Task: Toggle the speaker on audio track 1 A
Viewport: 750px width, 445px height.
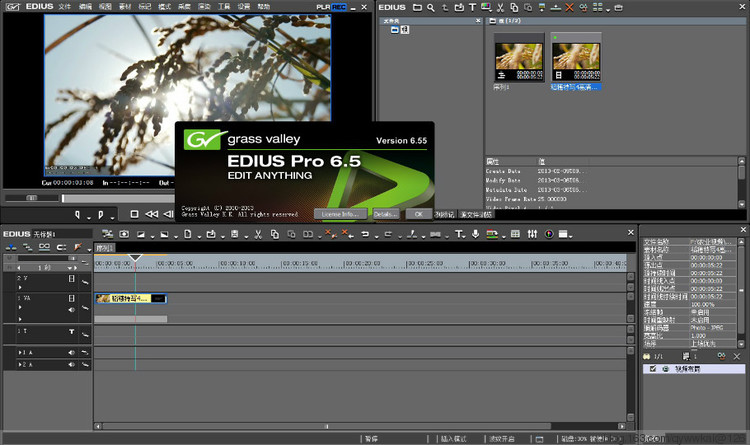Action: (x=71, y=353)
